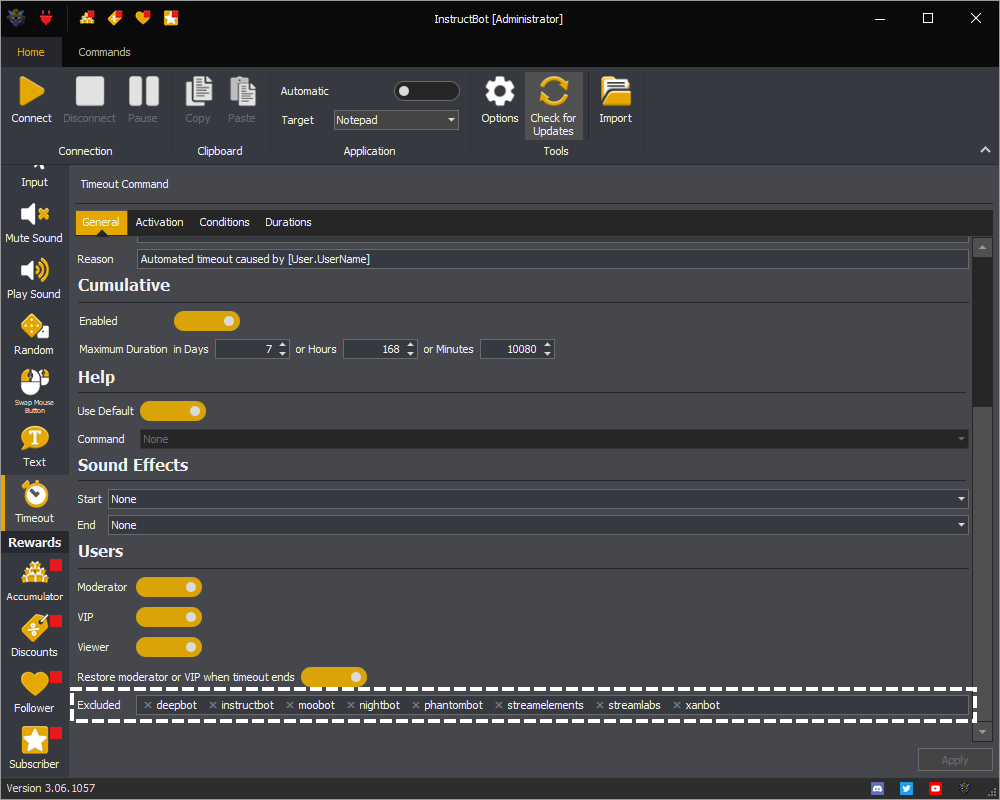The height and width of the screenshot is (800, 1000).
Task: Click star subscriber icon in title bar
Action: coord(171,18)
